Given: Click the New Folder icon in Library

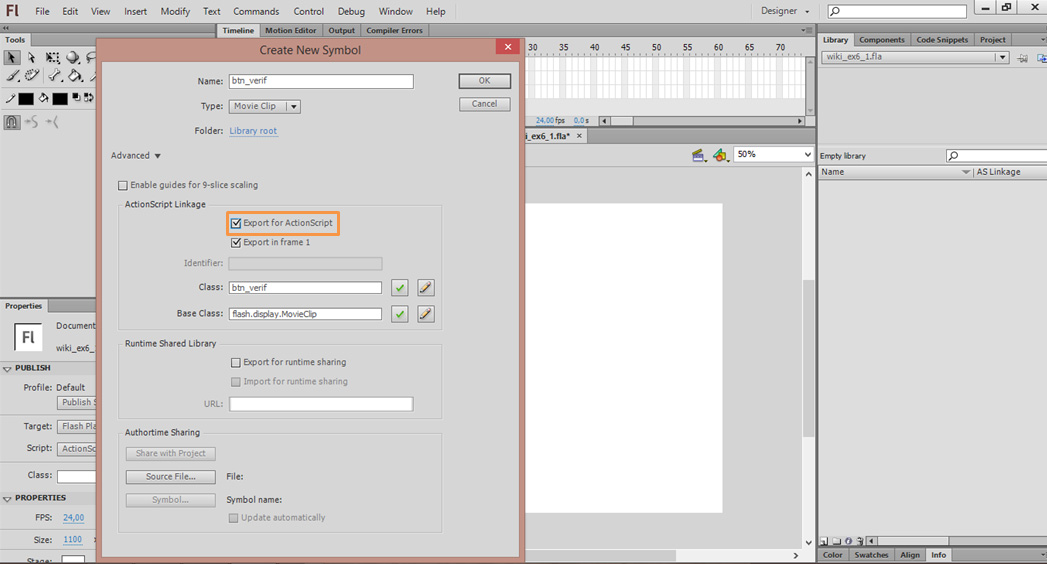Looking at the screenshot, I should (x=836, y=541).
